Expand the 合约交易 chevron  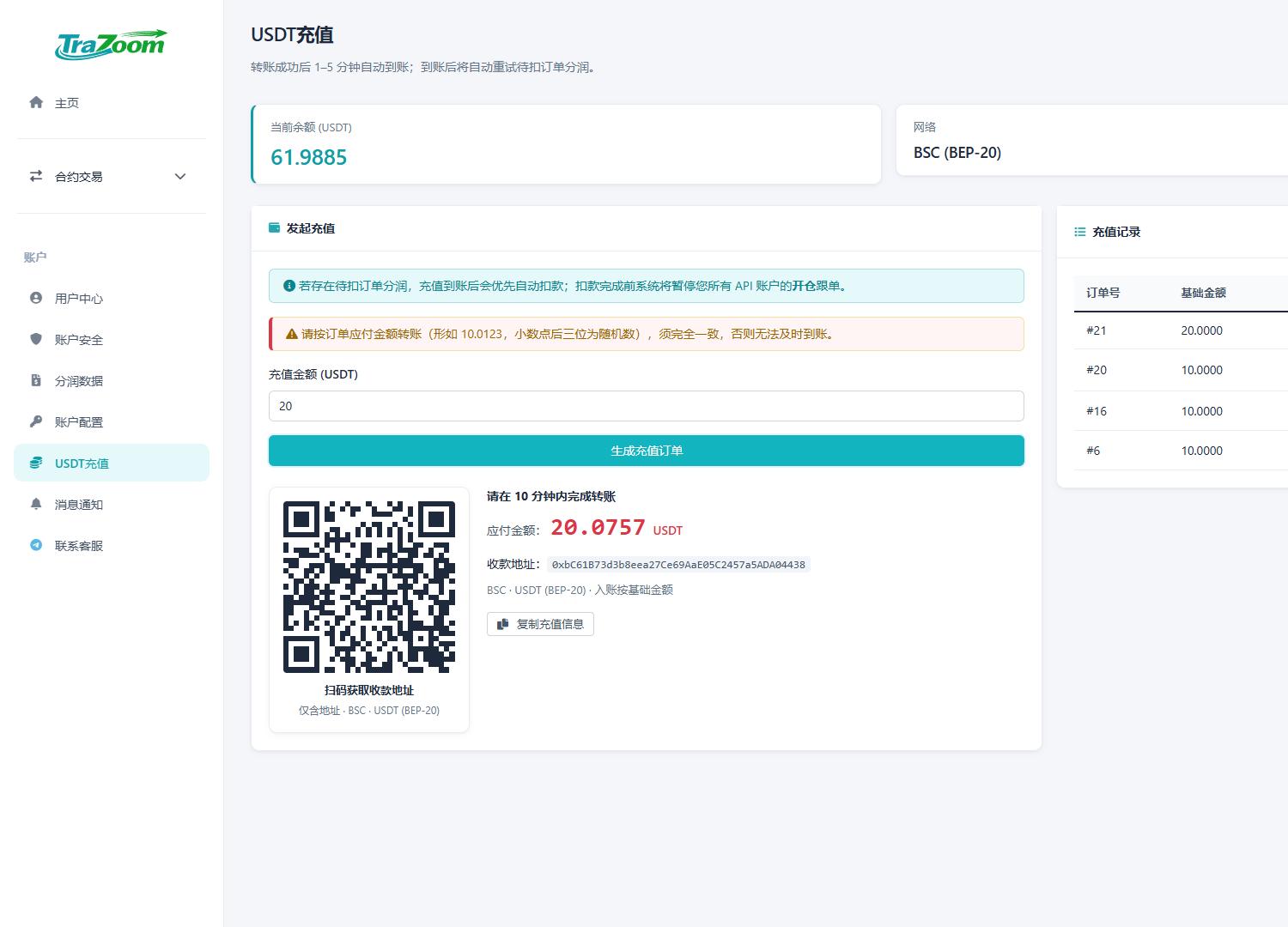pyautogui.click(x=180, y=176)
